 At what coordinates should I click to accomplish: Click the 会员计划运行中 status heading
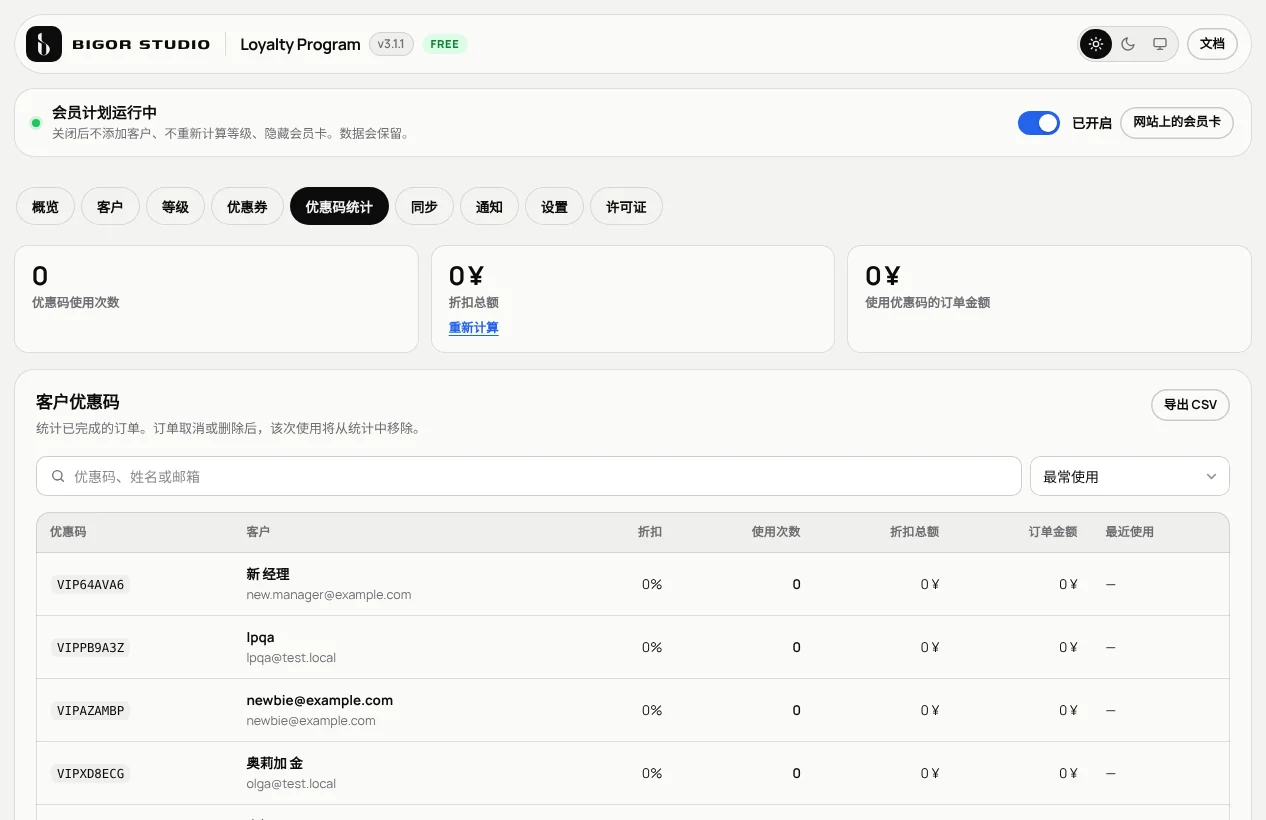[x=105, y=113]
